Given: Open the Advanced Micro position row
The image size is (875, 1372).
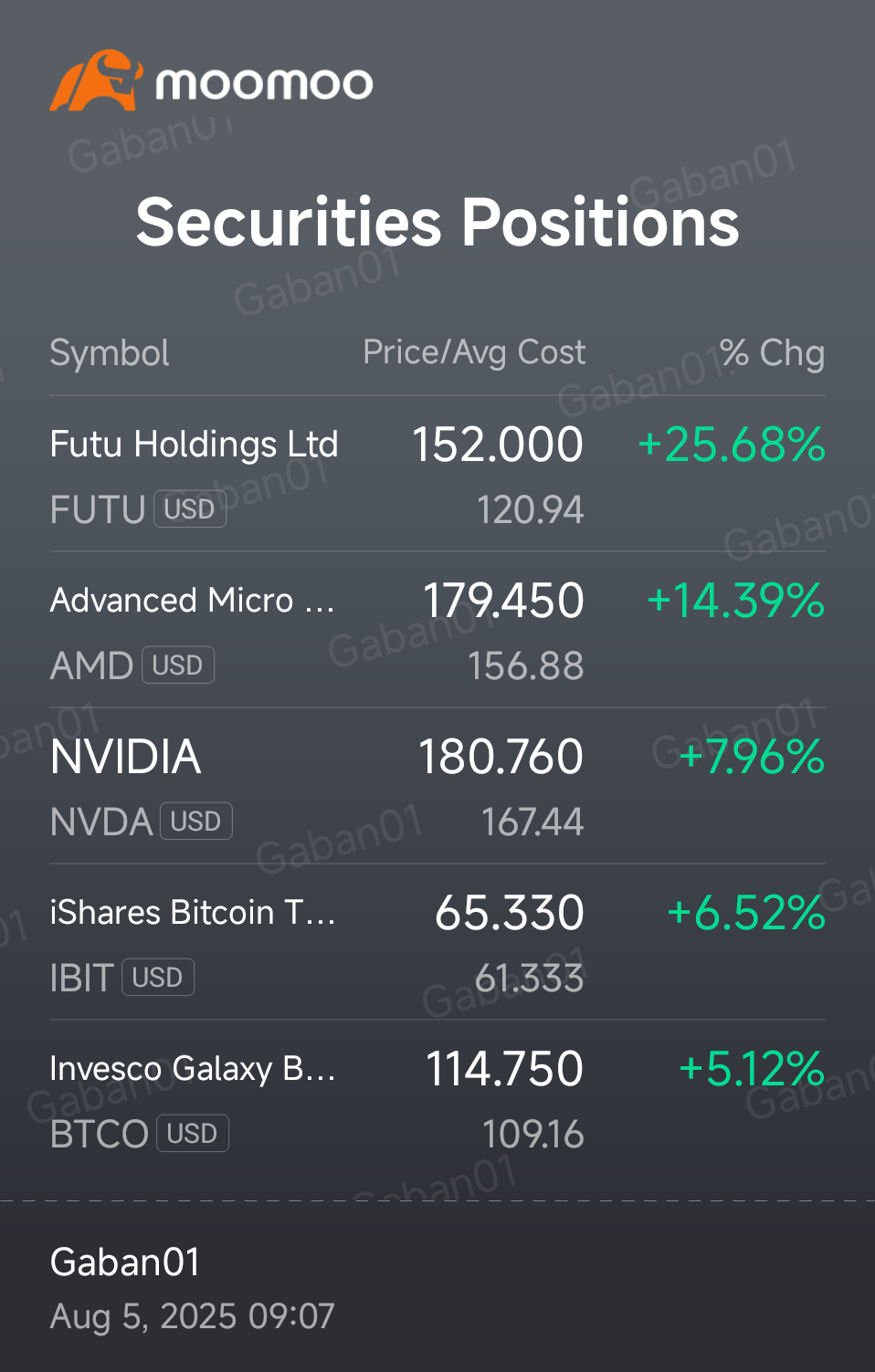Looking at the screenshot, I should pyautogui.click(x=192, y=601).
